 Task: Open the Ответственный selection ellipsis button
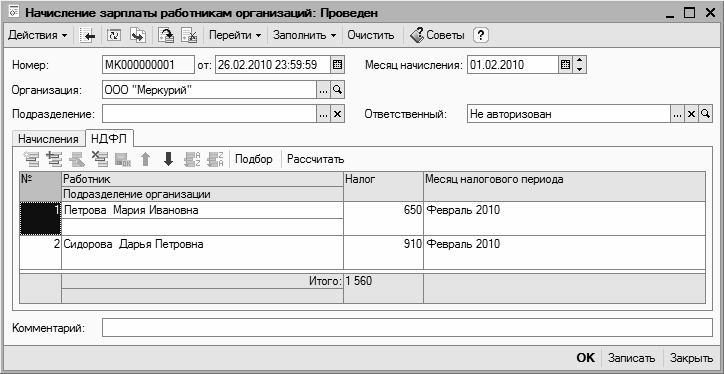677,115
